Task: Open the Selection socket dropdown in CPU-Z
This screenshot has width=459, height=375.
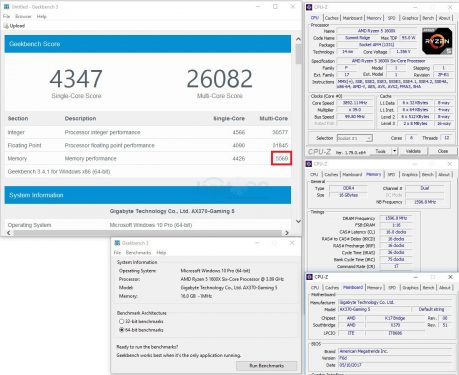Action: click(x=354, y=138)
